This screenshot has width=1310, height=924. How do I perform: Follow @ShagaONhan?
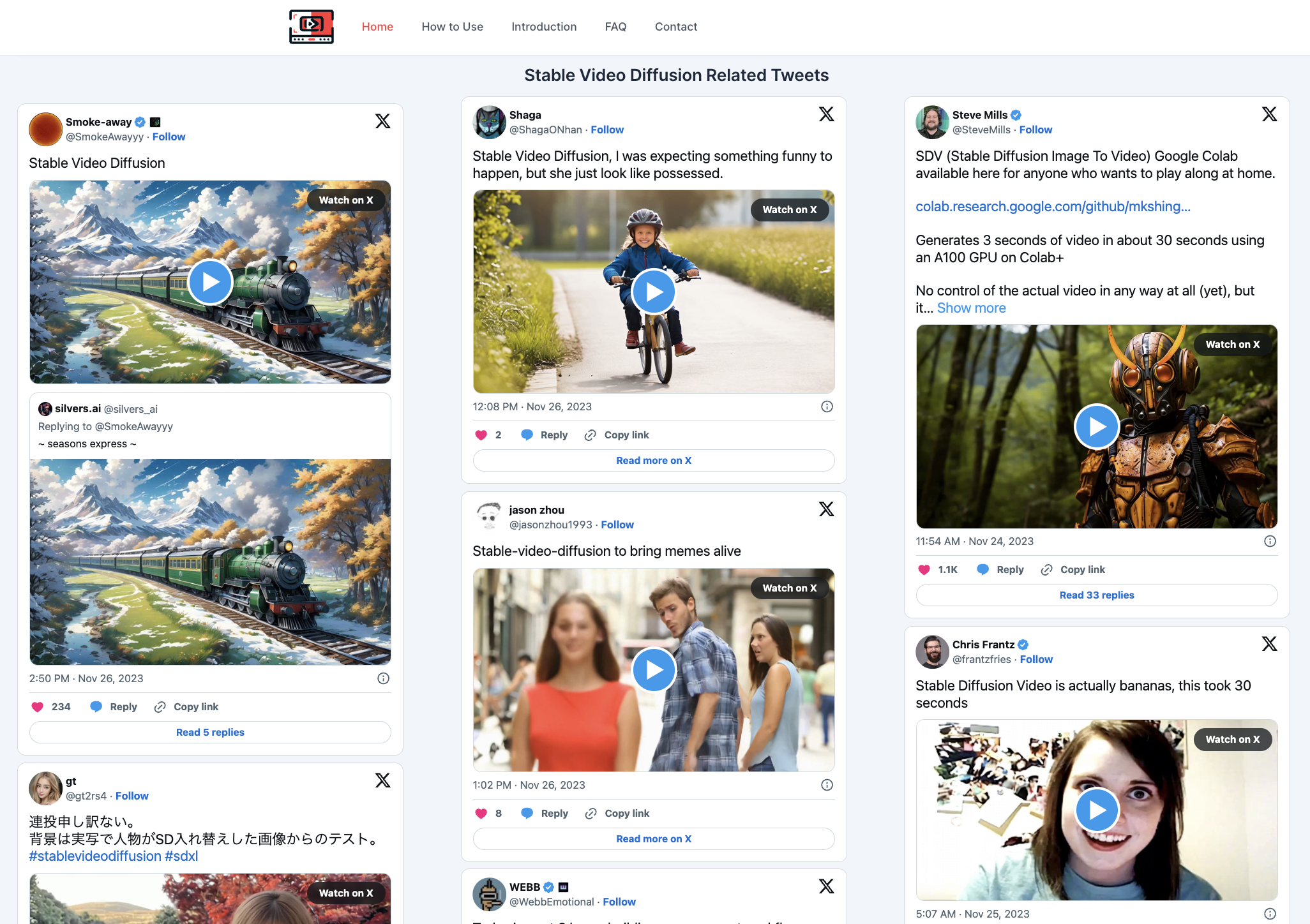(x=606, y=130)
